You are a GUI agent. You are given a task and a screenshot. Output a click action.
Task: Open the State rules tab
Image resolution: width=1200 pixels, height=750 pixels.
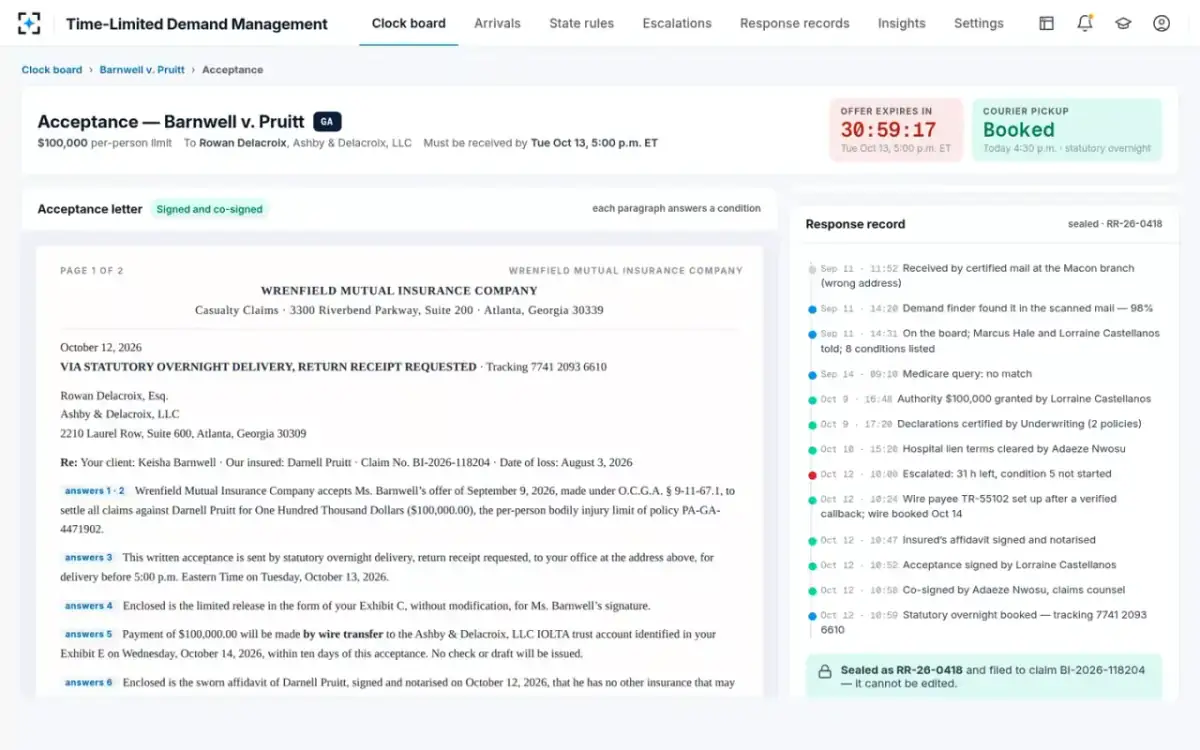click(x=582, y=23)
